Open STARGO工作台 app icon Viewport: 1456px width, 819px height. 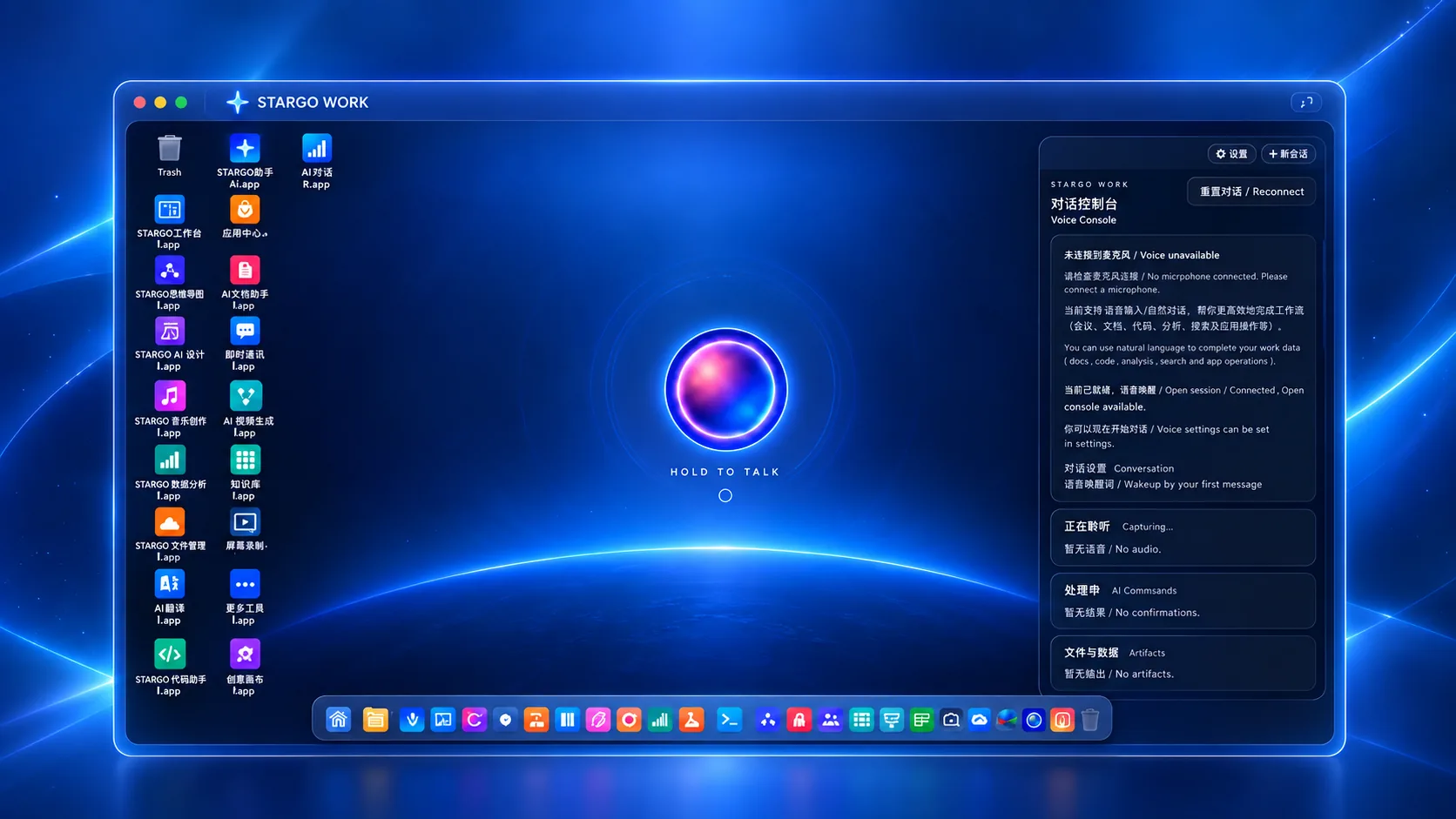pyautogui.click(x=170, y=210)
